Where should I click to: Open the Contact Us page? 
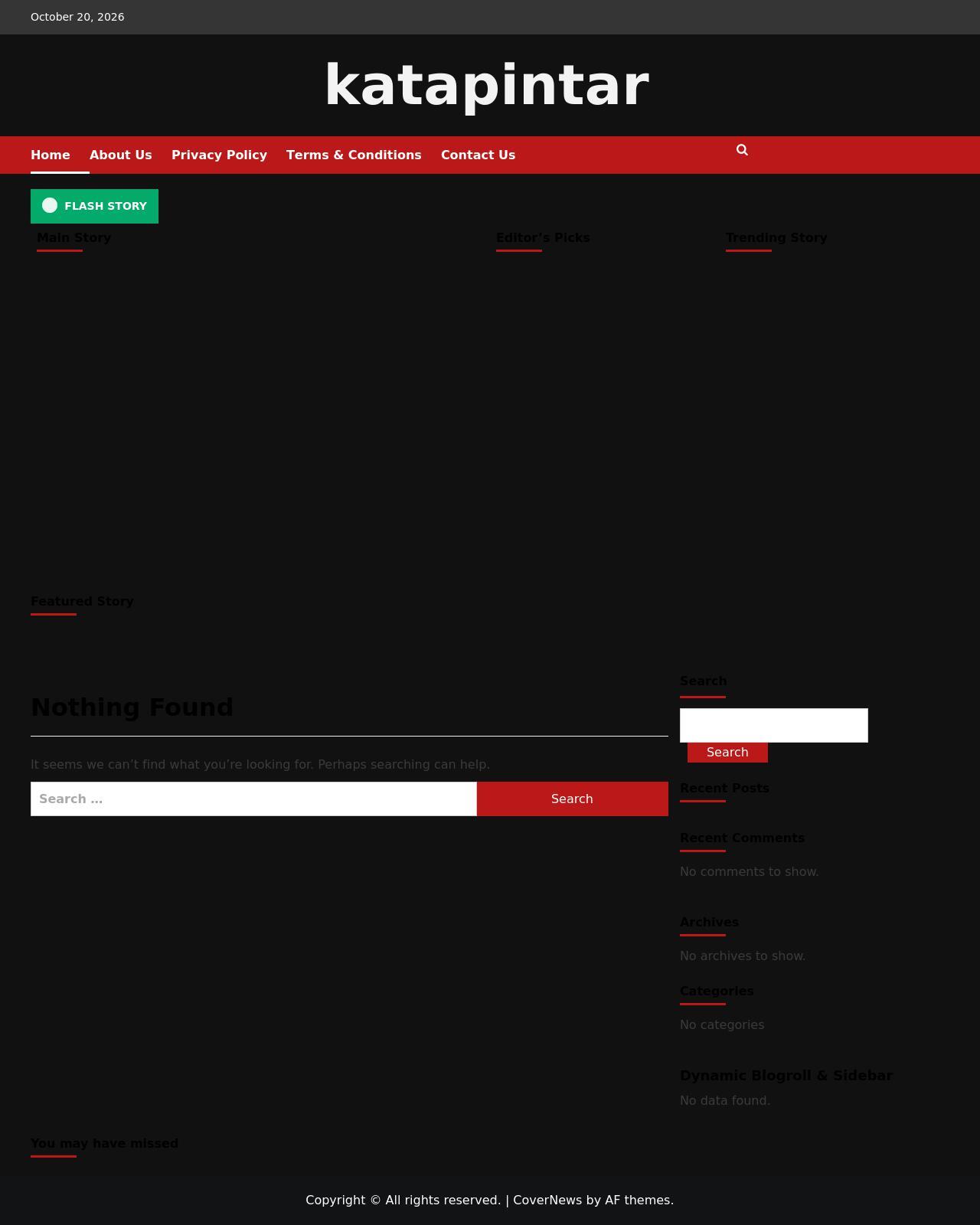click(478, 155)
